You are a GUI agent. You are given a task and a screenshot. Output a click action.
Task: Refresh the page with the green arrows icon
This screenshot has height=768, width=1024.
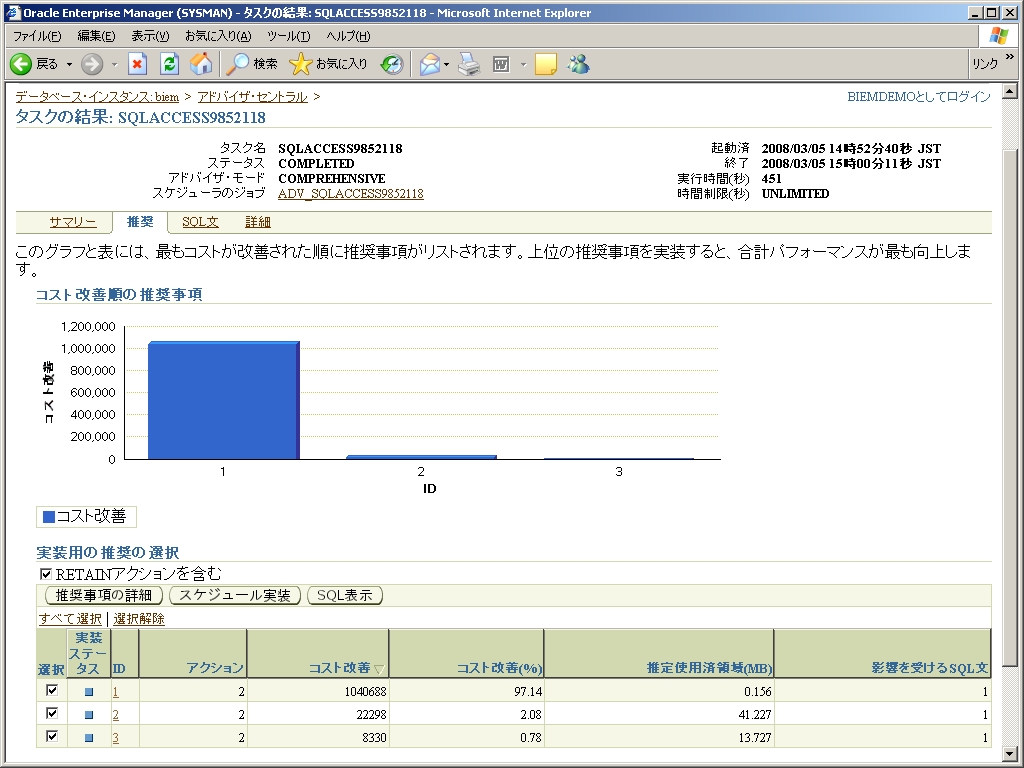tap(169, 64)
